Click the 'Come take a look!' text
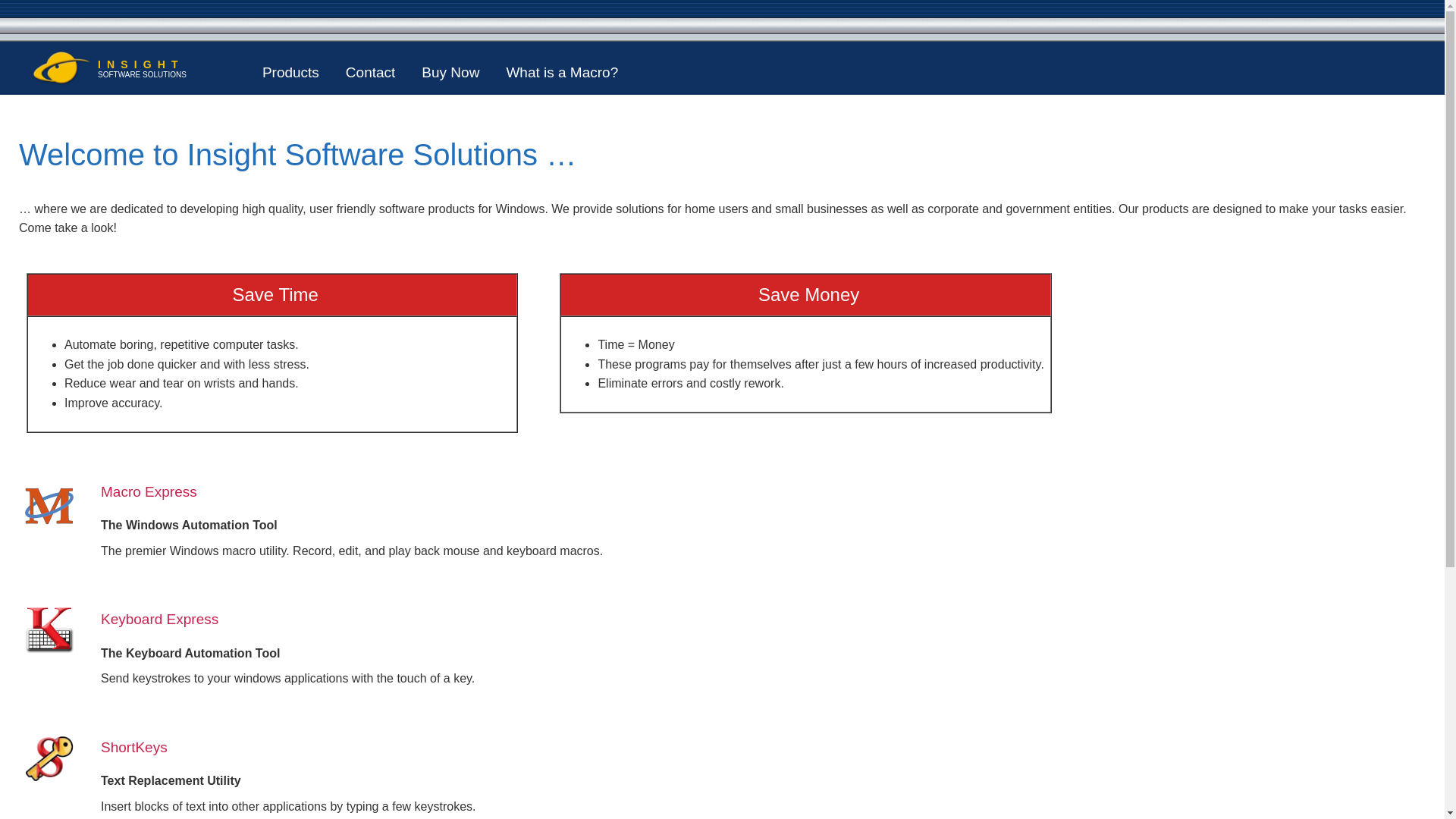 [67, 227]
